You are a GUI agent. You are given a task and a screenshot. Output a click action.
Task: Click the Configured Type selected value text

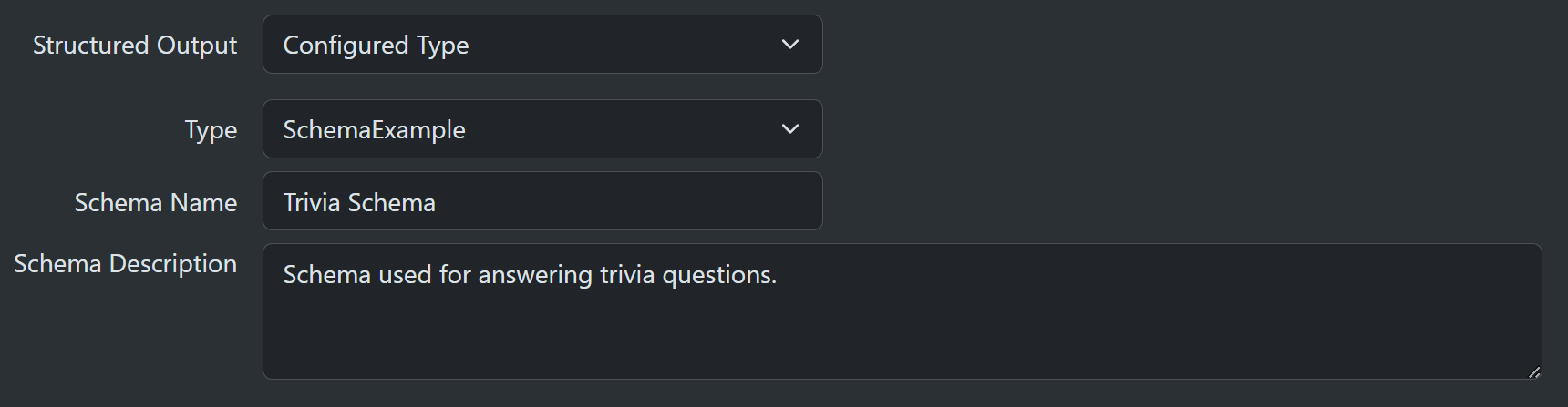click(x=376, y=45)
